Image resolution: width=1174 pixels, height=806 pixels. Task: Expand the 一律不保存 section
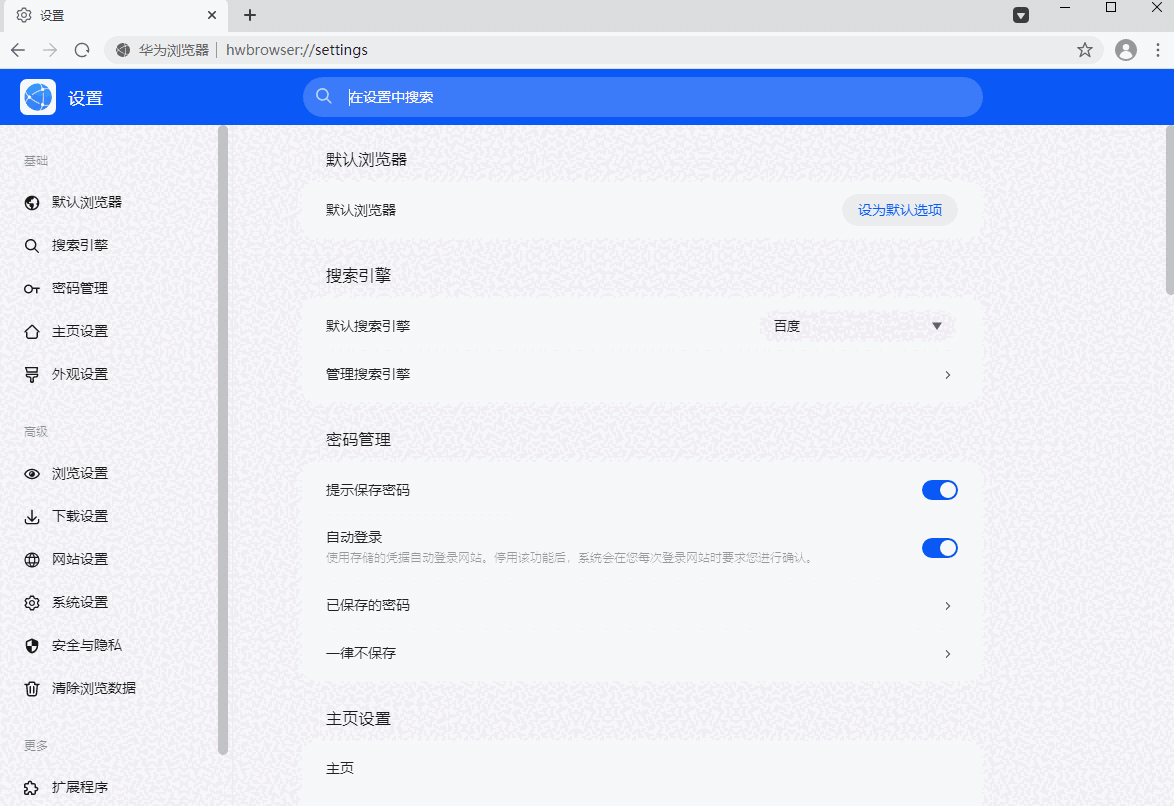[946, 653]
